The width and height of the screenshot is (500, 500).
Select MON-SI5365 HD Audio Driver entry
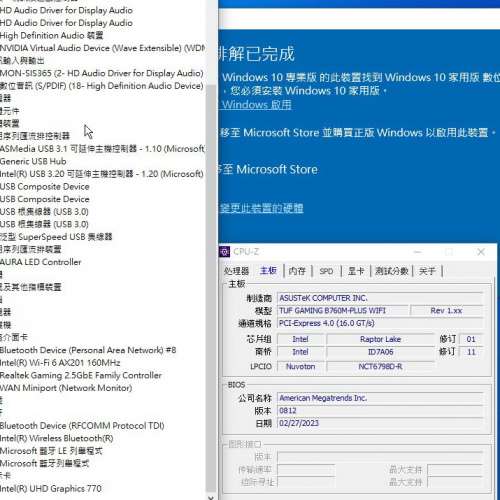102,73
